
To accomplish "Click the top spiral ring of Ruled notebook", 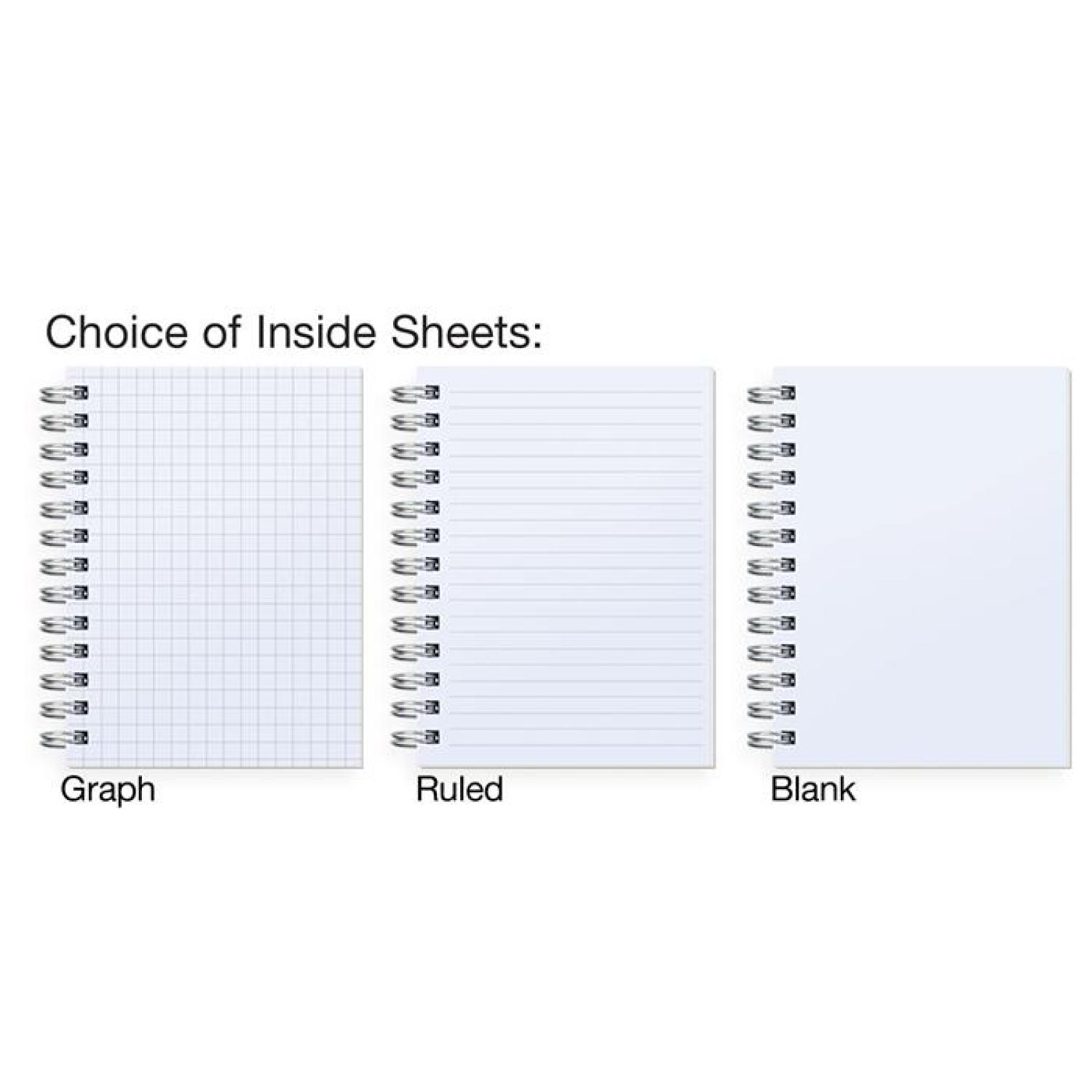I will pos(416,395).
